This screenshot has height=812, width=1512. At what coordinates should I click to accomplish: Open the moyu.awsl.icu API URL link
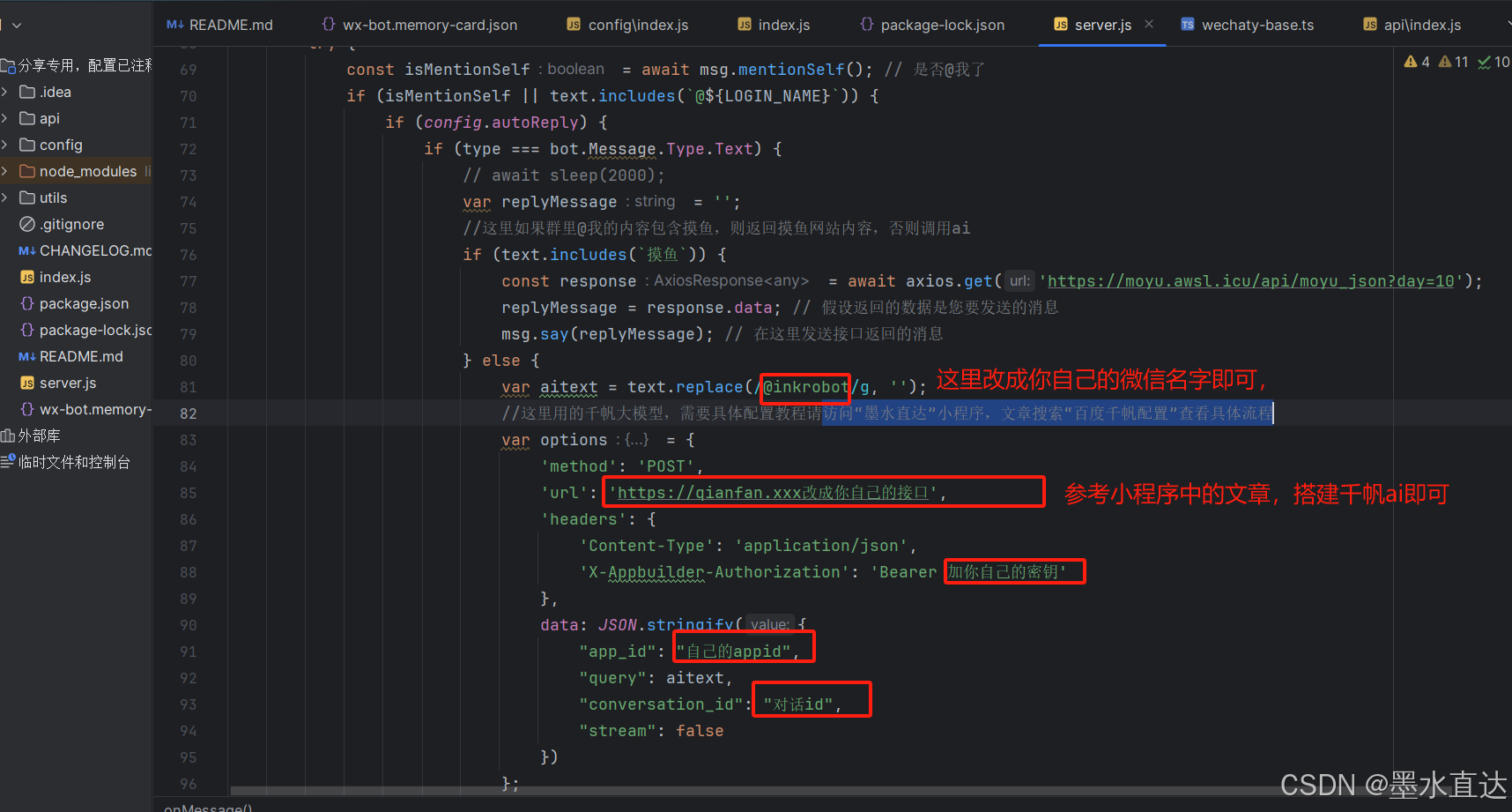[x=1250, y=281]
